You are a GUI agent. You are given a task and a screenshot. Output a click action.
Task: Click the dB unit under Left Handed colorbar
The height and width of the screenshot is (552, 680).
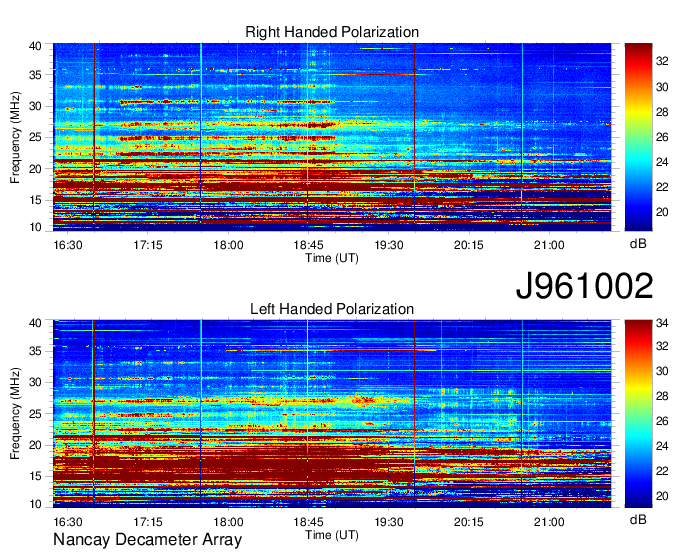pyautogui.click(x=638, y=520)
